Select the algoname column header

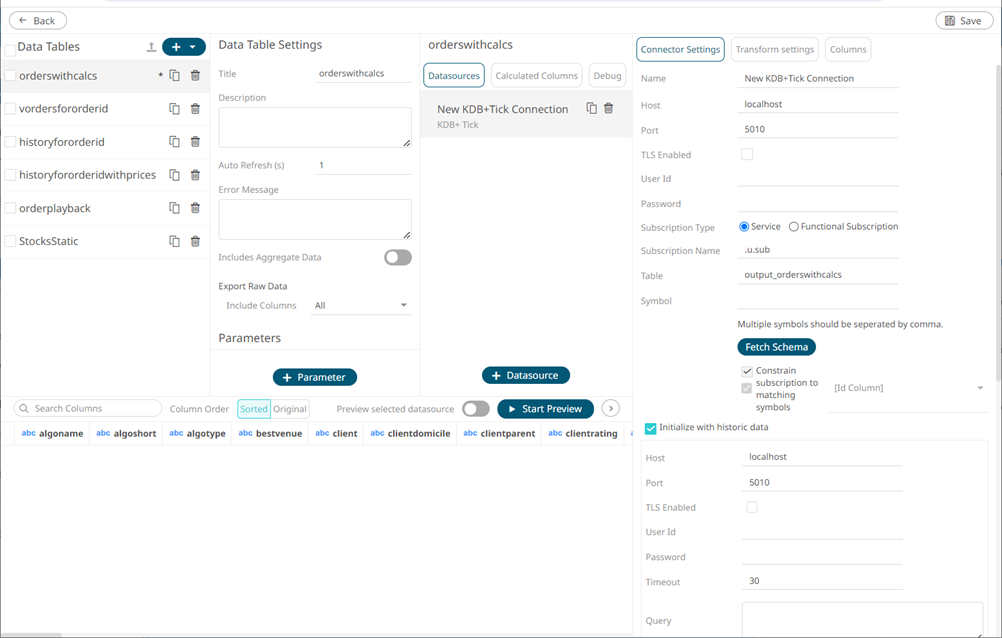pyautogui.click(x=52, y=433)
